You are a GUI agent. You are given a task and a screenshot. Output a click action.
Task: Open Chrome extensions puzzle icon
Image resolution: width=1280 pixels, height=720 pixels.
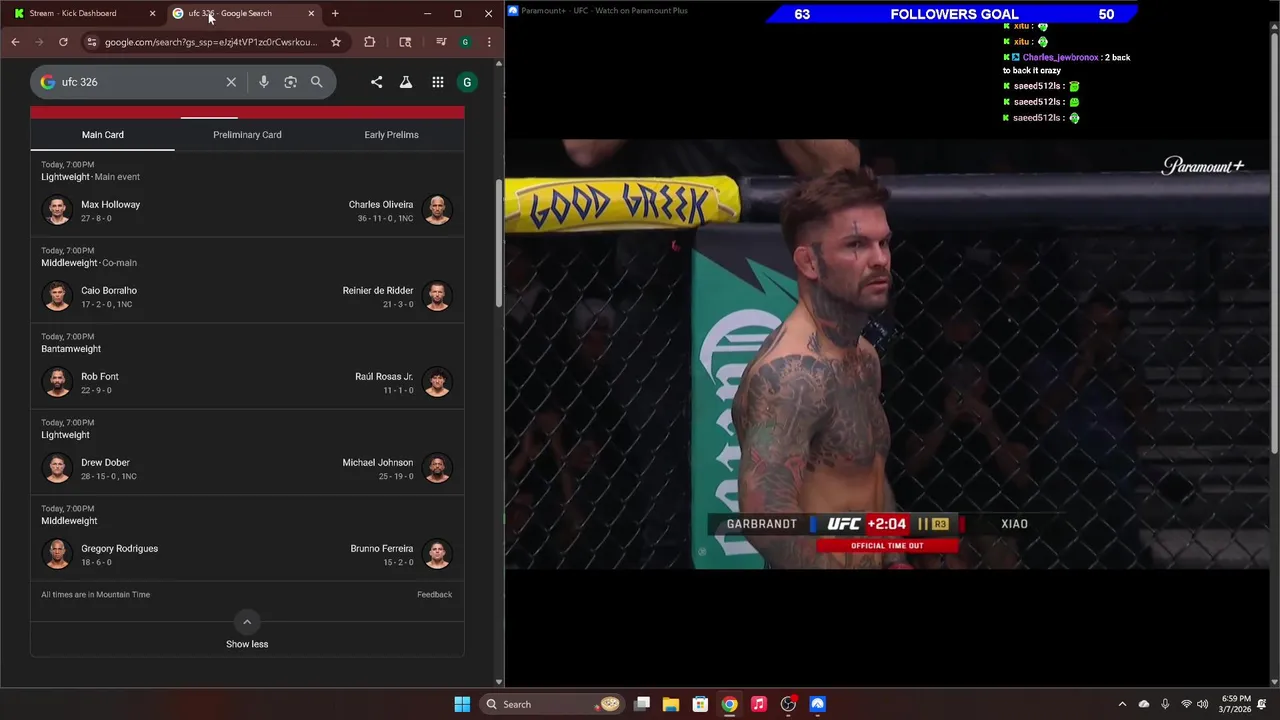(370, 42)
